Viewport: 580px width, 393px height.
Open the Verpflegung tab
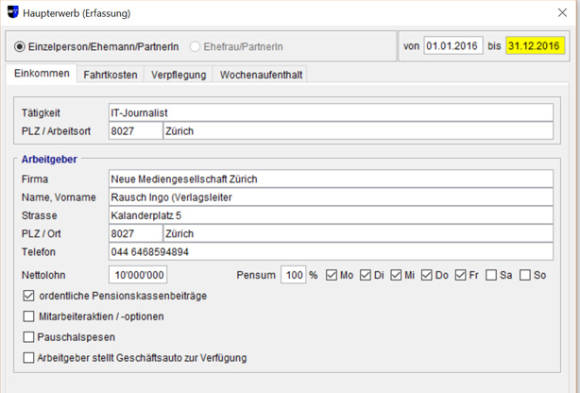point(178,75)
